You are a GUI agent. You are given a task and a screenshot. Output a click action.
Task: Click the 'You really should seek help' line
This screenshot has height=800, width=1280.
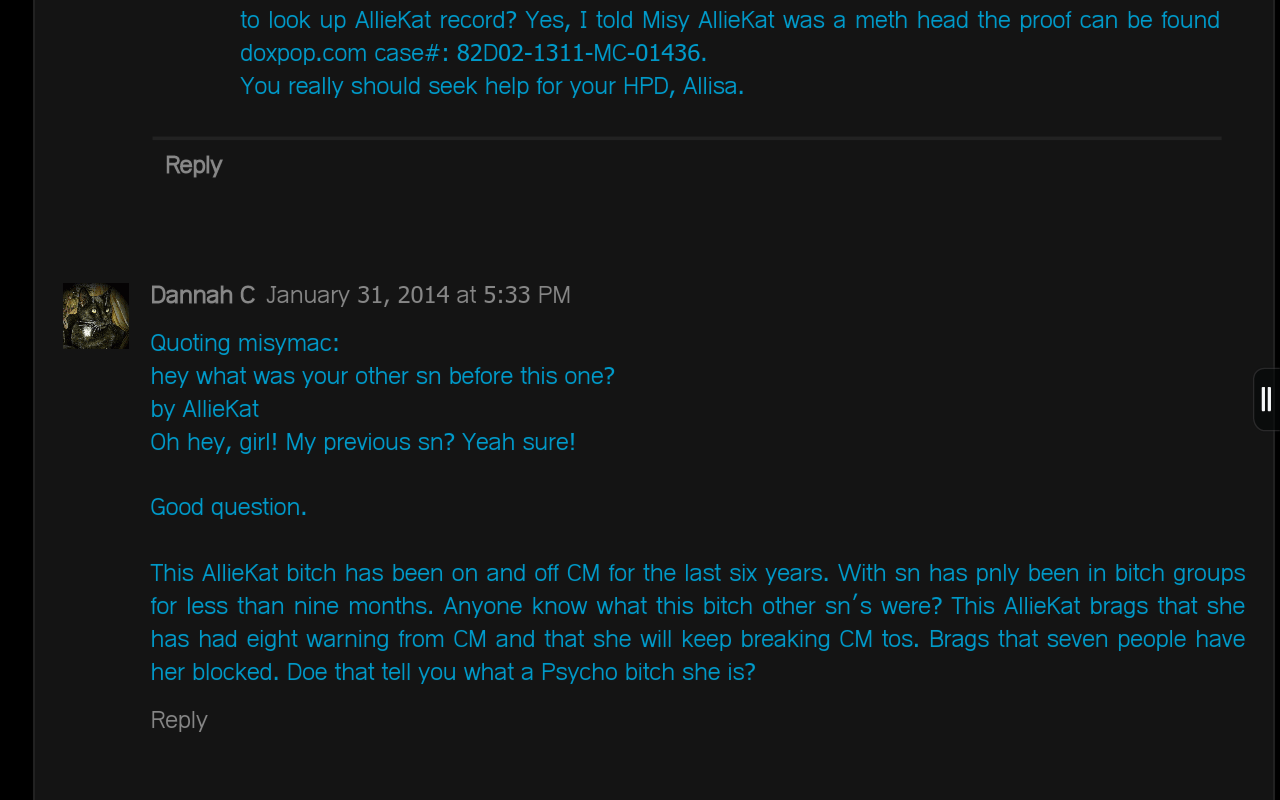pos(492,86)
